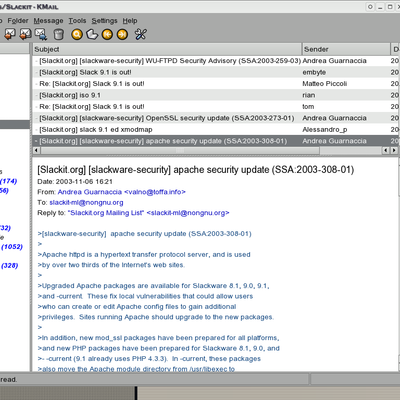
Task: Select the "slack 9.1 ed xmodmap" message
Action: (x=216, y=130)
